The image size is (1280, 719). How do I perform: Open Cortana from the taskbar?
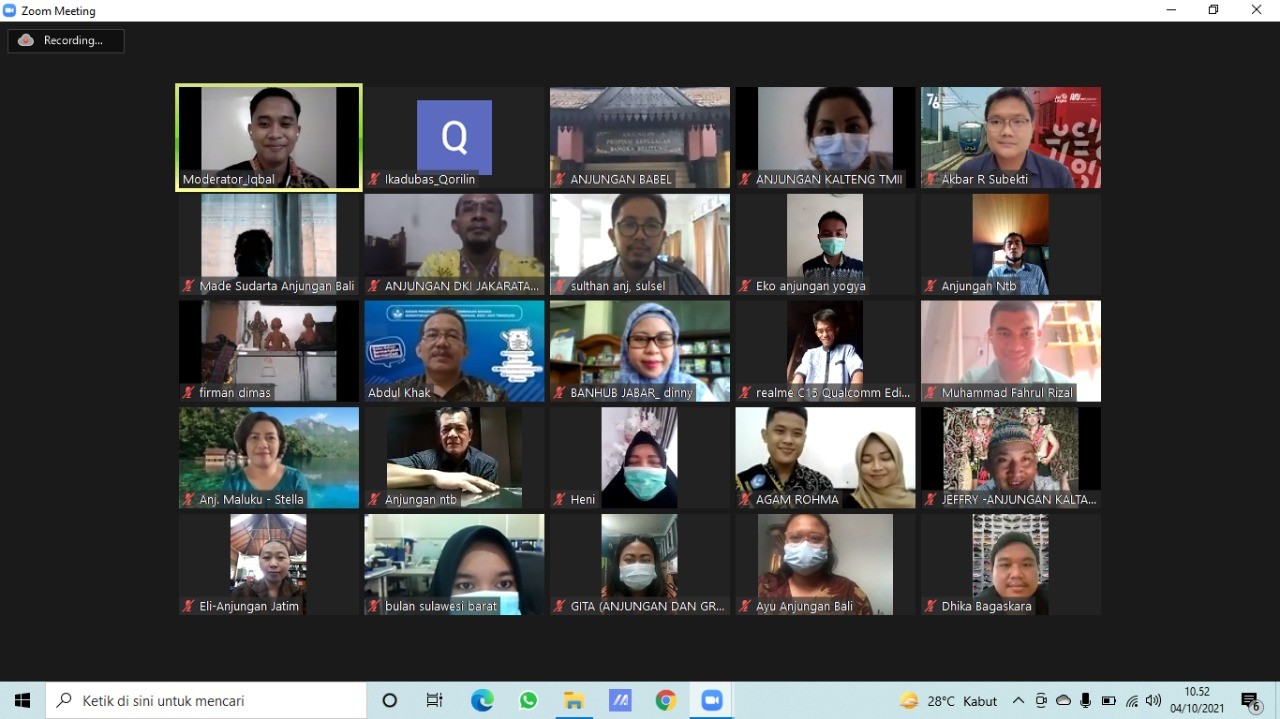[390, 700]
